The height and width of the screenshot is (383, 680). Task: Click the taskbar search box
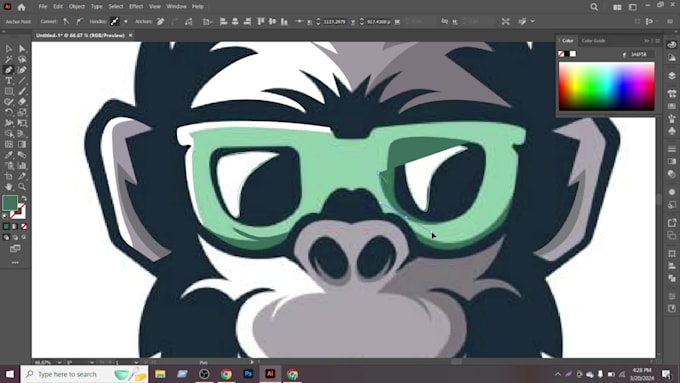click(84, 374)
